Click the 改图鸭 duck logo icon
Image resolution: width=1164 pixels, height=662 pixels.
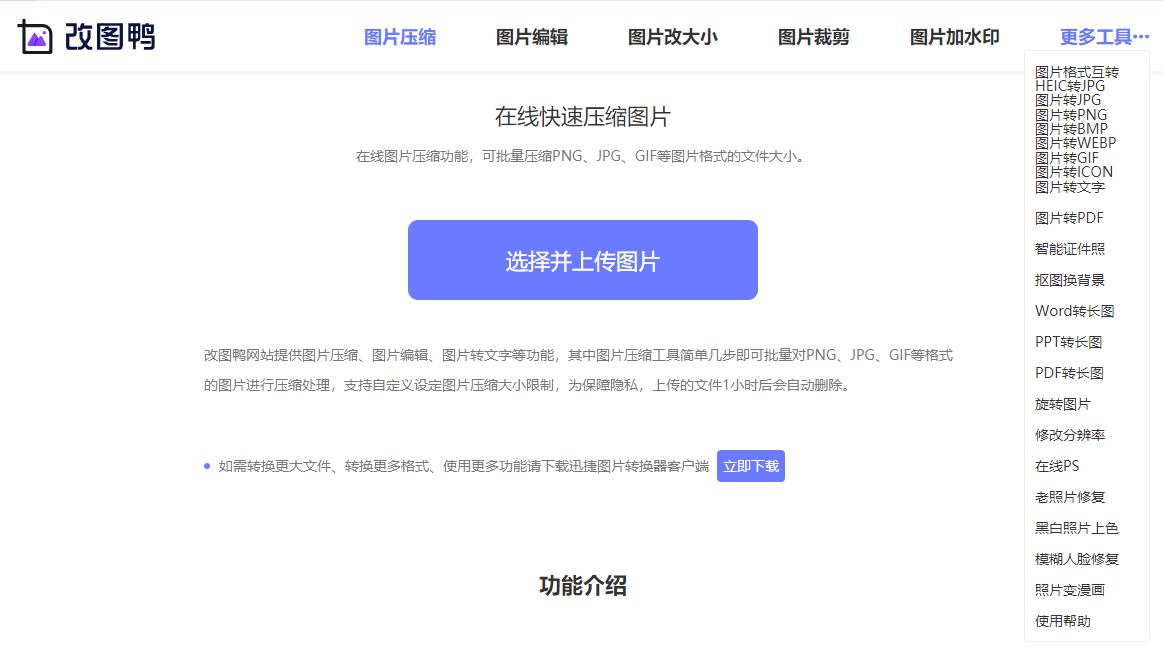(x=35, y=36)
